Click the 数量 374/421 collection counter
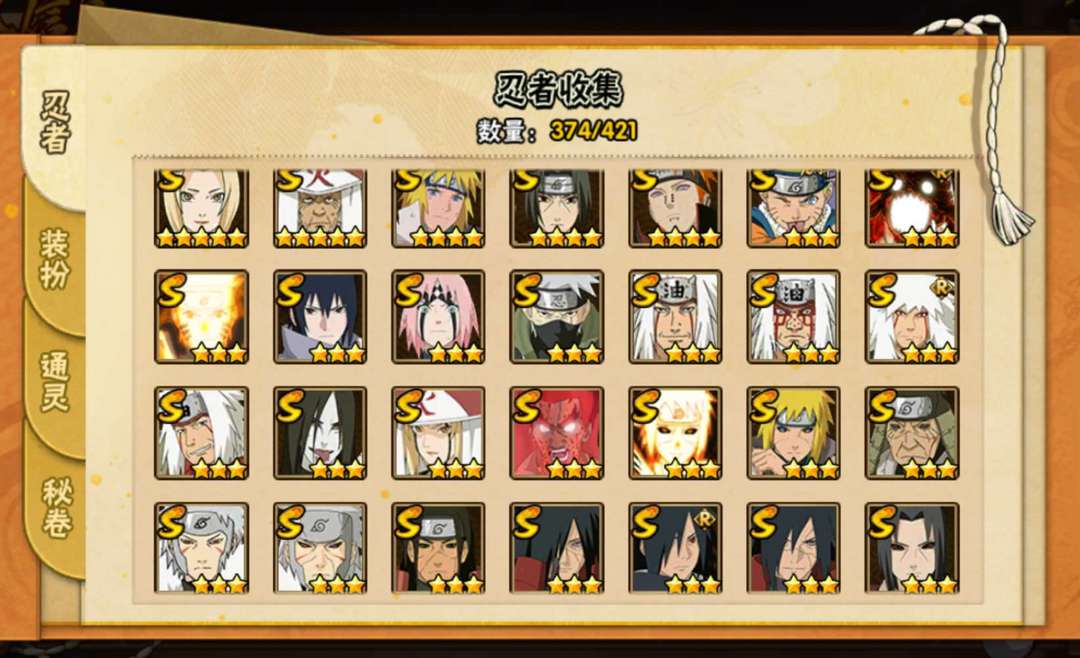This screenshot has height=658, width=1080. click(x=557, y=130)
